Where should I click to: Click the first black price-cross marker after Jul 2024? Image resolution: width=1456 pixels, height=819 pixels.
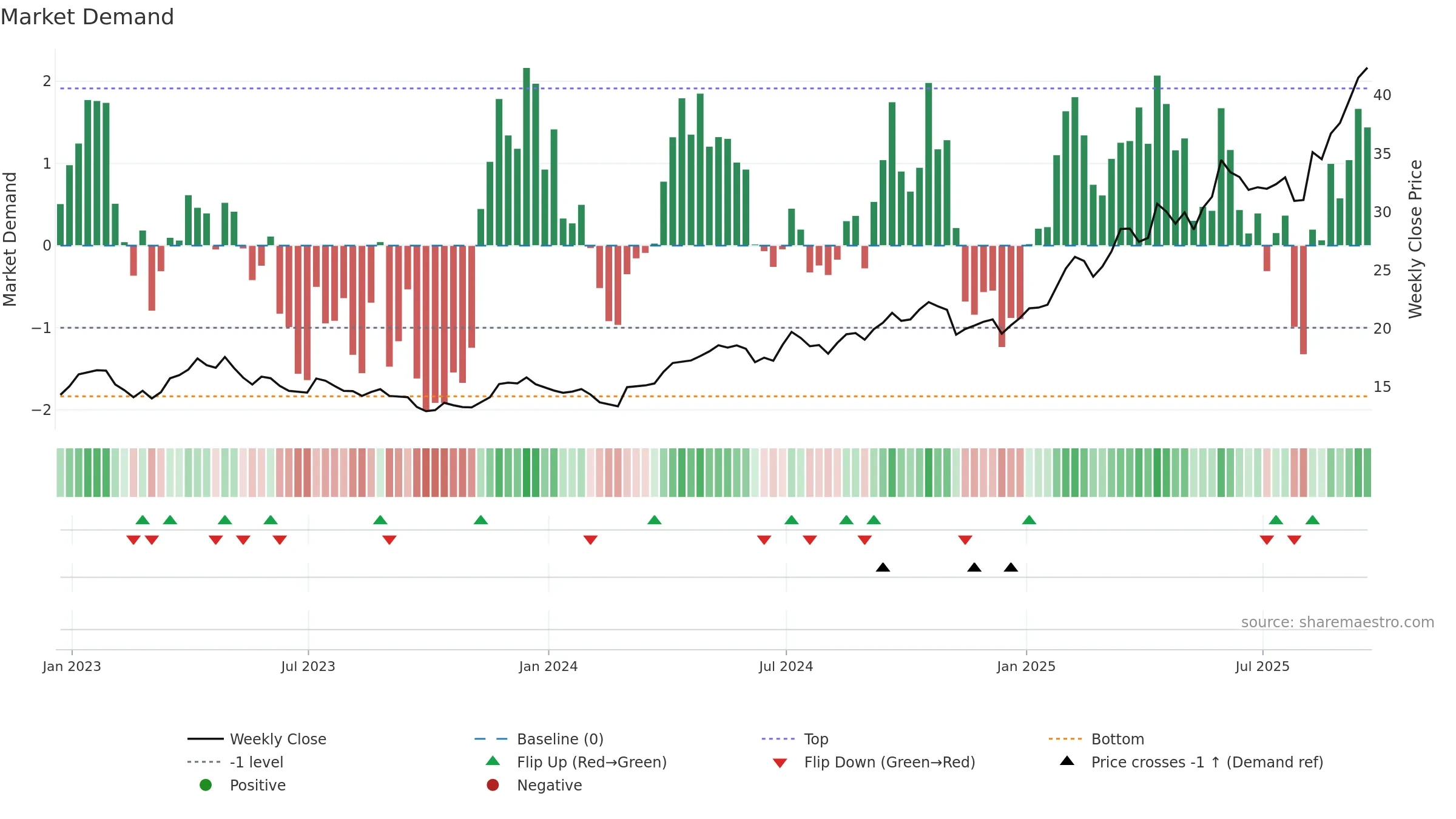[x=883, y=567]
